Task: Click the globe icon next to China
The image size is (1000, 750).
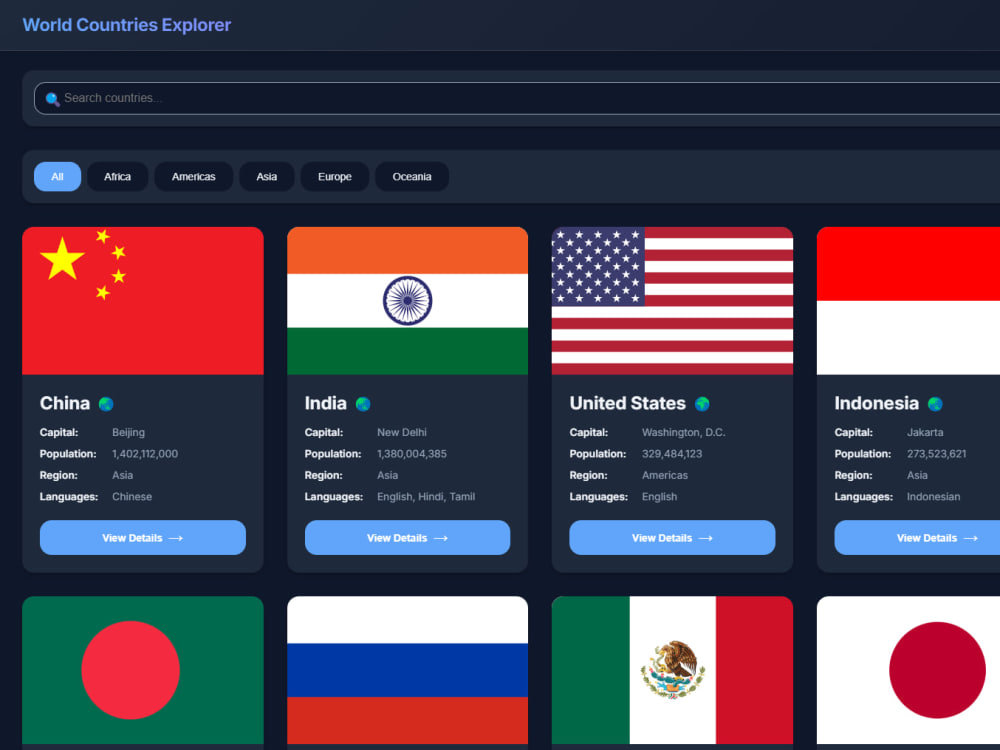Action: 106,404
